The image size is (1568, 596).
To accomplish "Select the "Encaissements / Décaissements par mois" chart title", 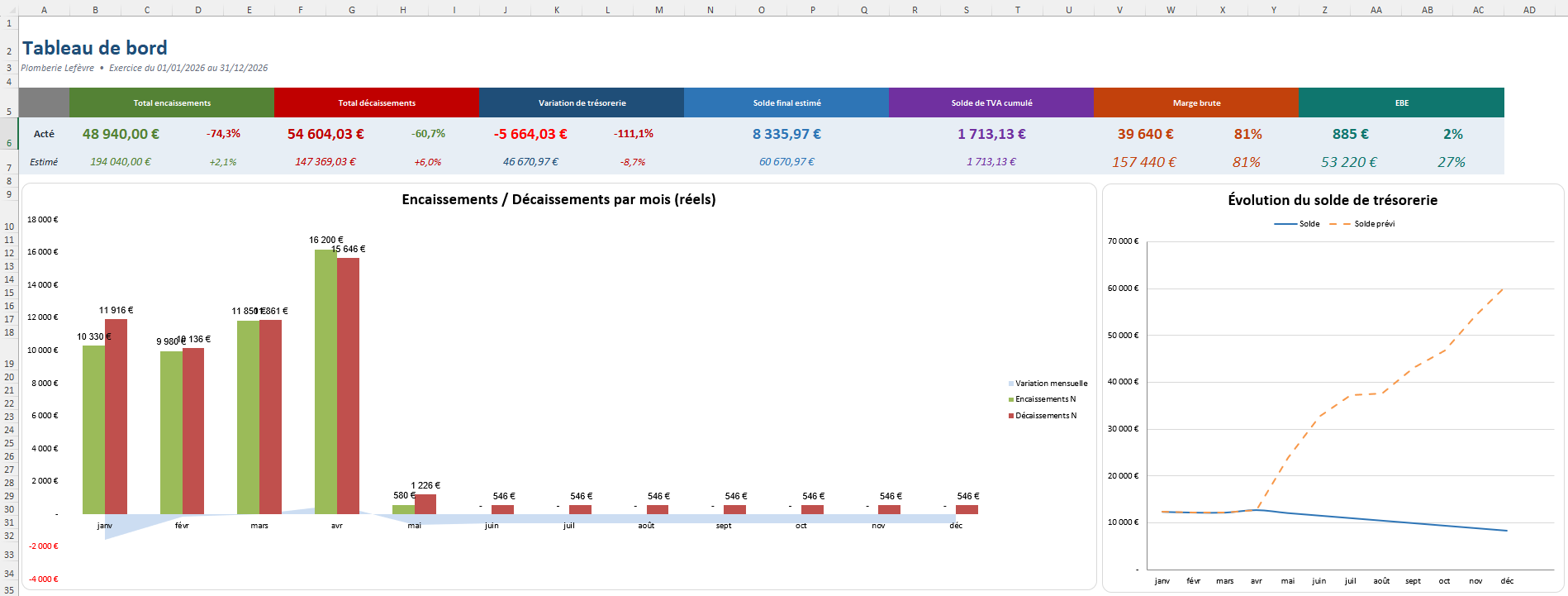I will [x=558, y=199].
